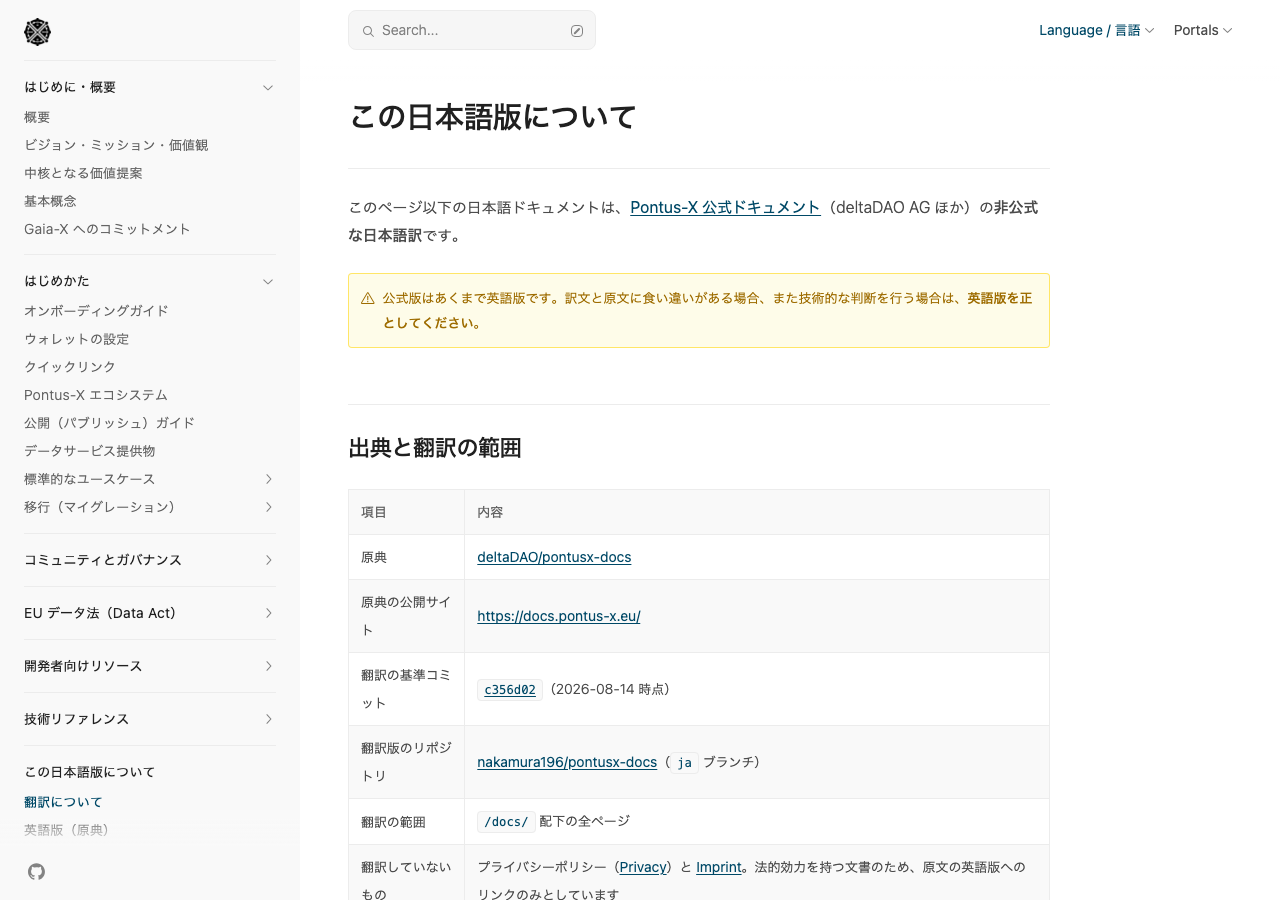Go to ウォレットの設定 page
The image size is (1280, 900).
pyautogui.click(x=76, y=339)
